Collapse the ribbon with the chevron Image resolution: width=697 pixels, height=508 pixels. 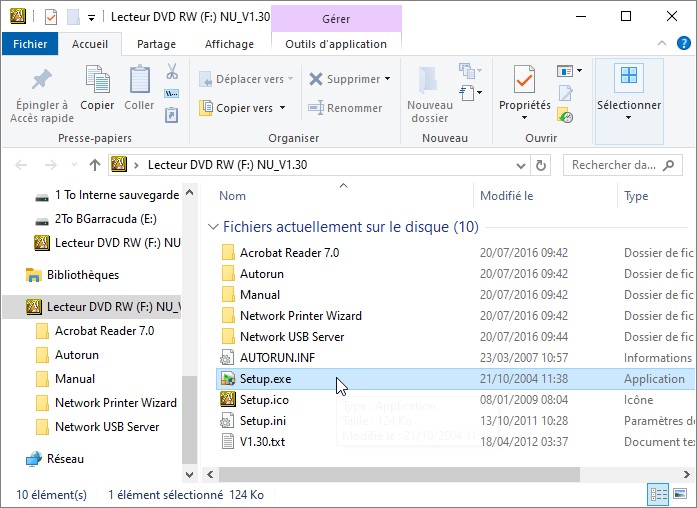662,44
